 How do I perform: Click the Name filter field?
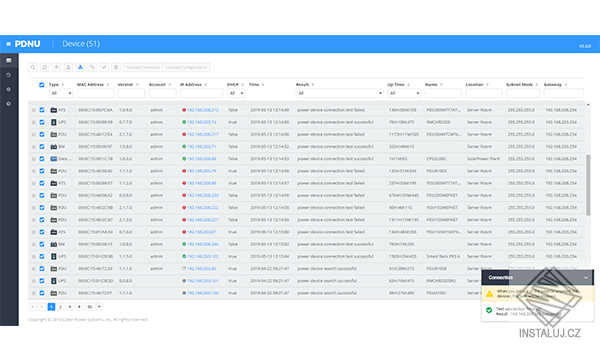point(443,93)
